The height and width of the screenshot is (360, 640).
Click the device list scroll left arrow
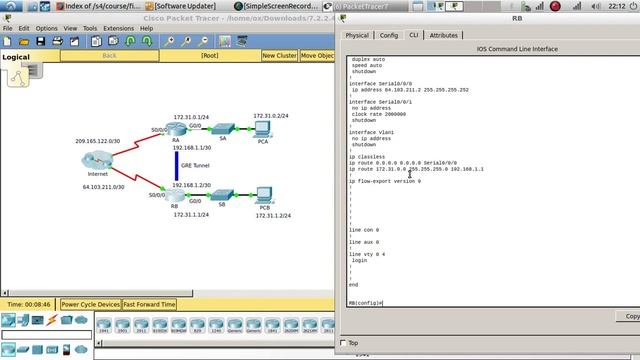[98, 343]
